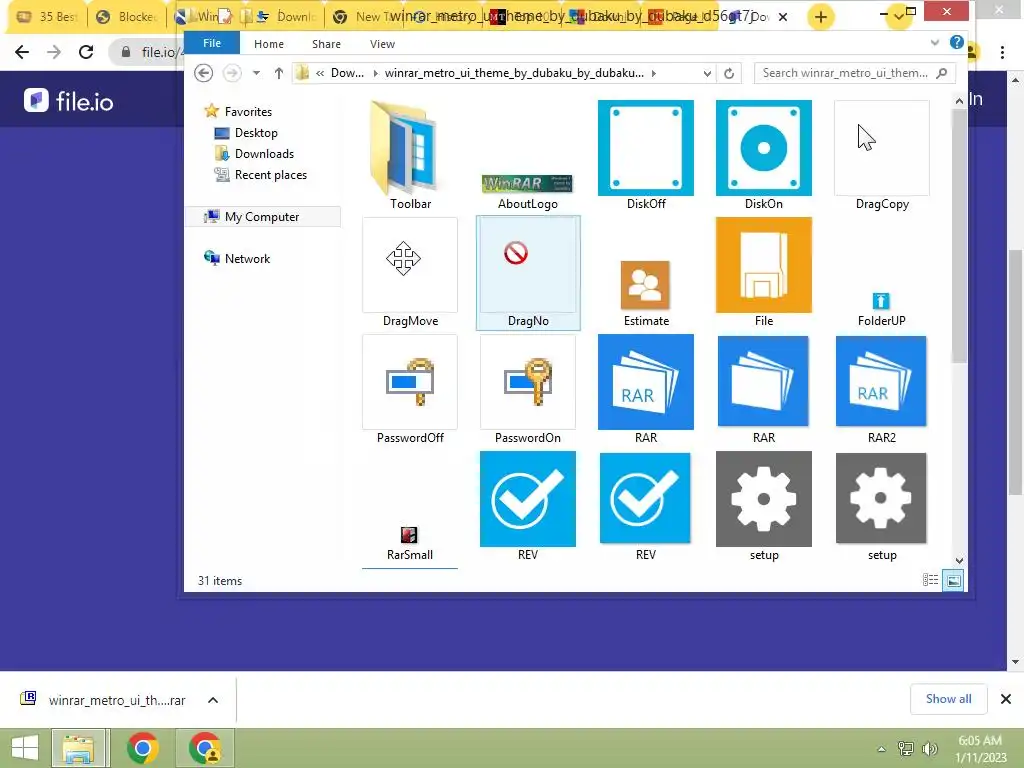Image resolution: width=1024 pixels, height=768 pixels.
Task: Expand breadcrumb arrow after Dow...
Action: (376, 73)
